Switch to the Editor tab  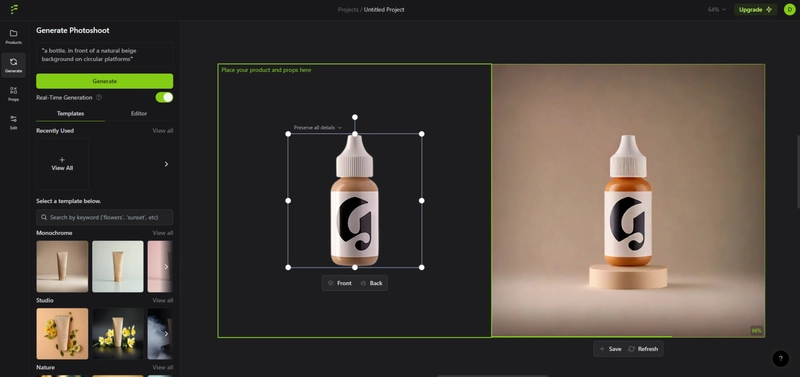tap(139, 114)
